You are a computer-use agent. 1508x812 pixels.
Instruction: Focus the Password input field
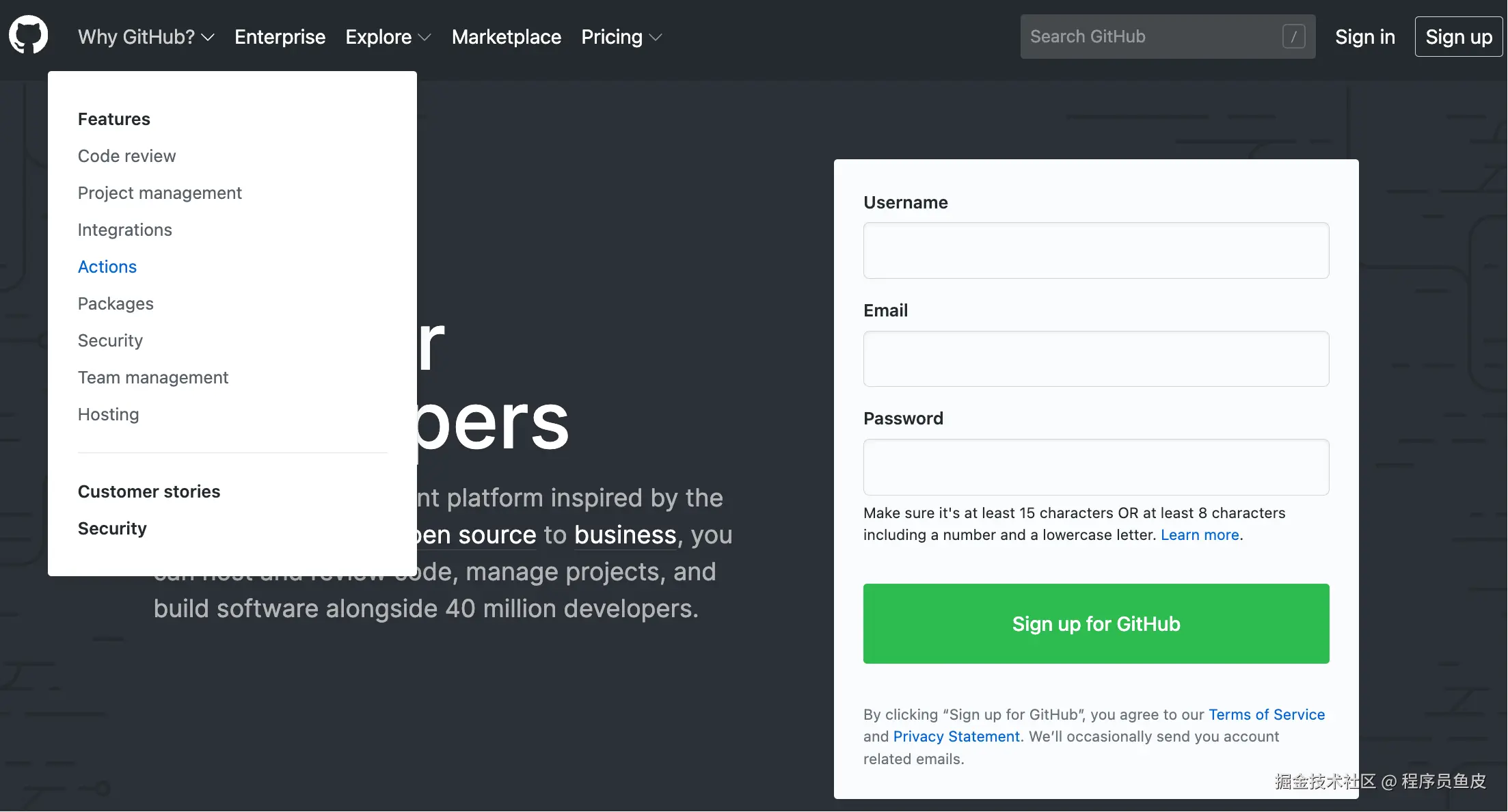[x=1096, y=467]
